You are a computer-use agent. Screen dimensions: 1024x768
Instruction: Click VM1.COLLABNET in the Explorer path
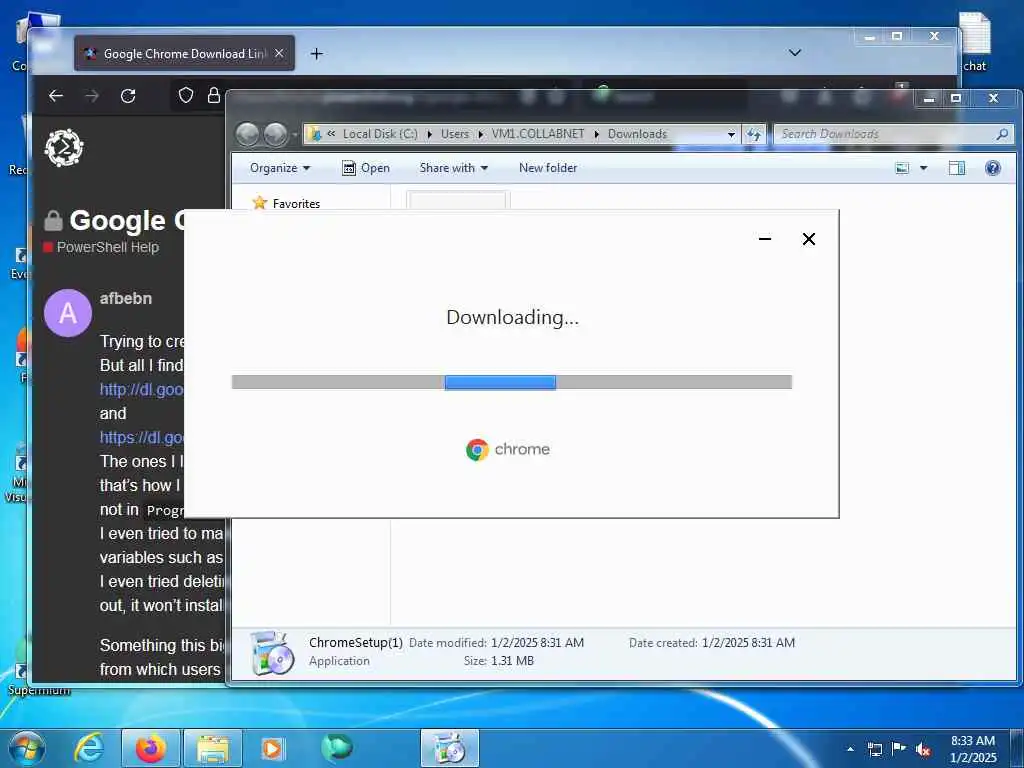pyautogui.click(x=538, y=134)
